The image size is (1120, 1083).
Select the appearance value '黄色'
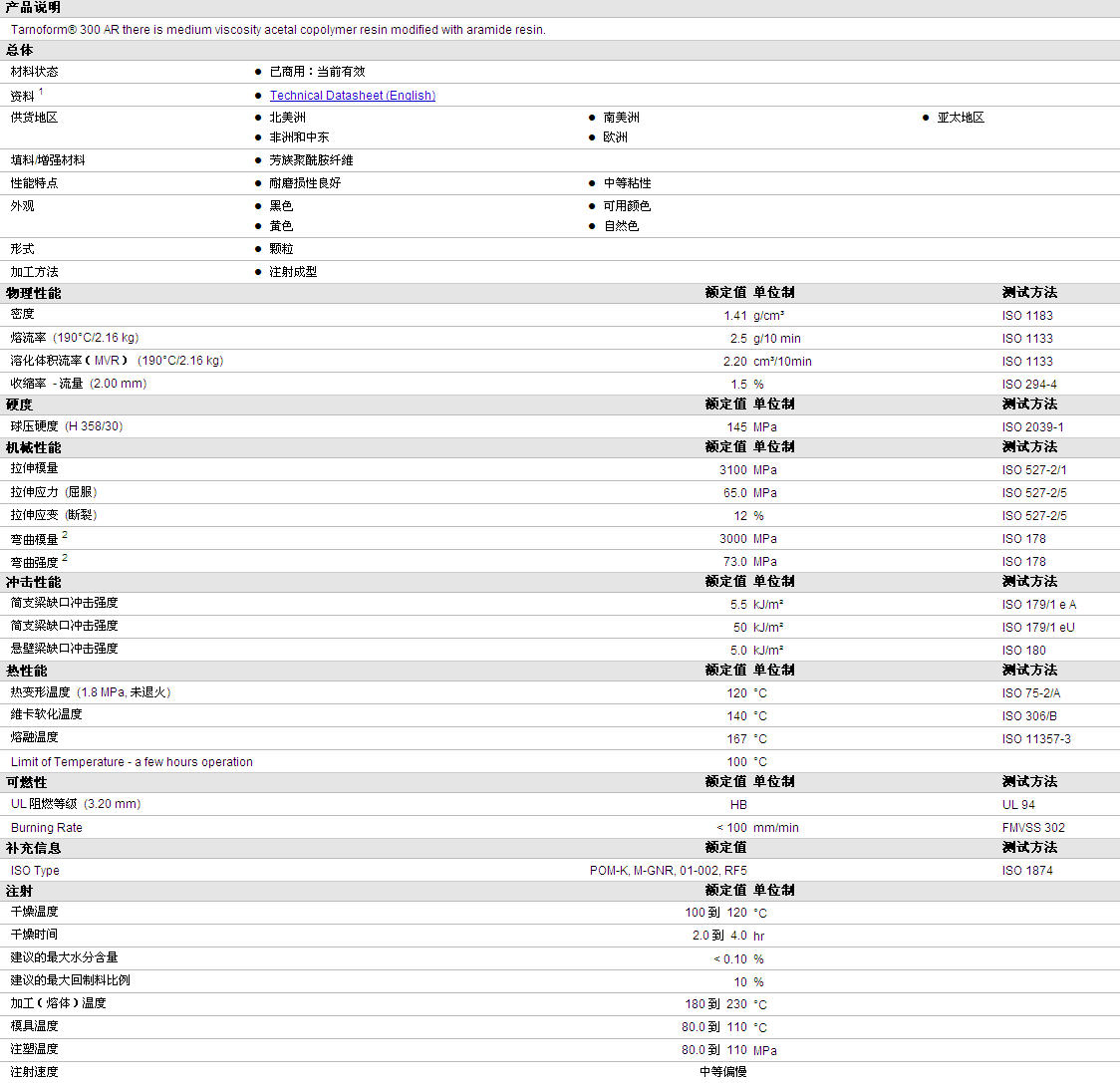click(281, 226)
